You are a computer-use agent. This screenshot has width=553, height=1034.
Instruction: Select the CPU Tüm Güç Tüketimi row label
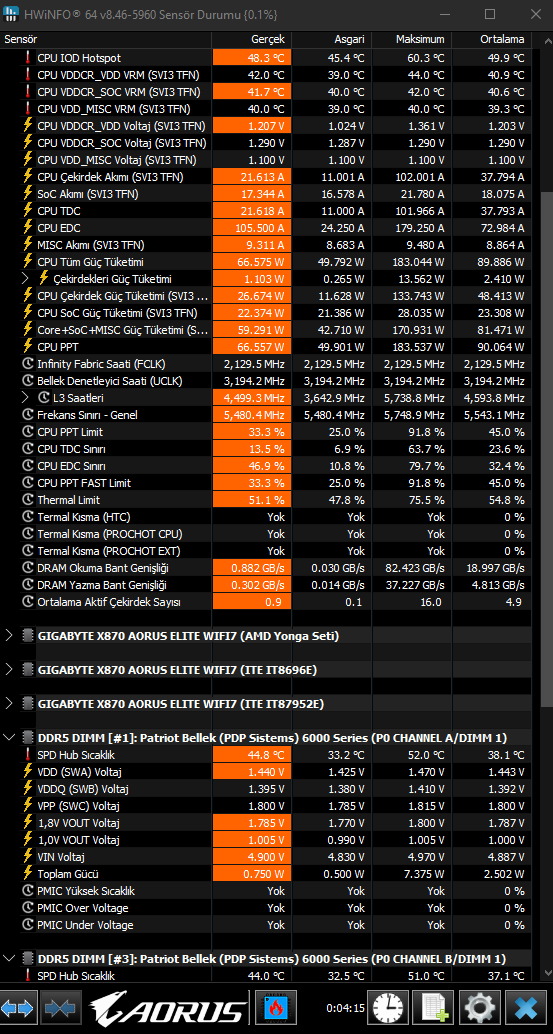tap(90, 261)
